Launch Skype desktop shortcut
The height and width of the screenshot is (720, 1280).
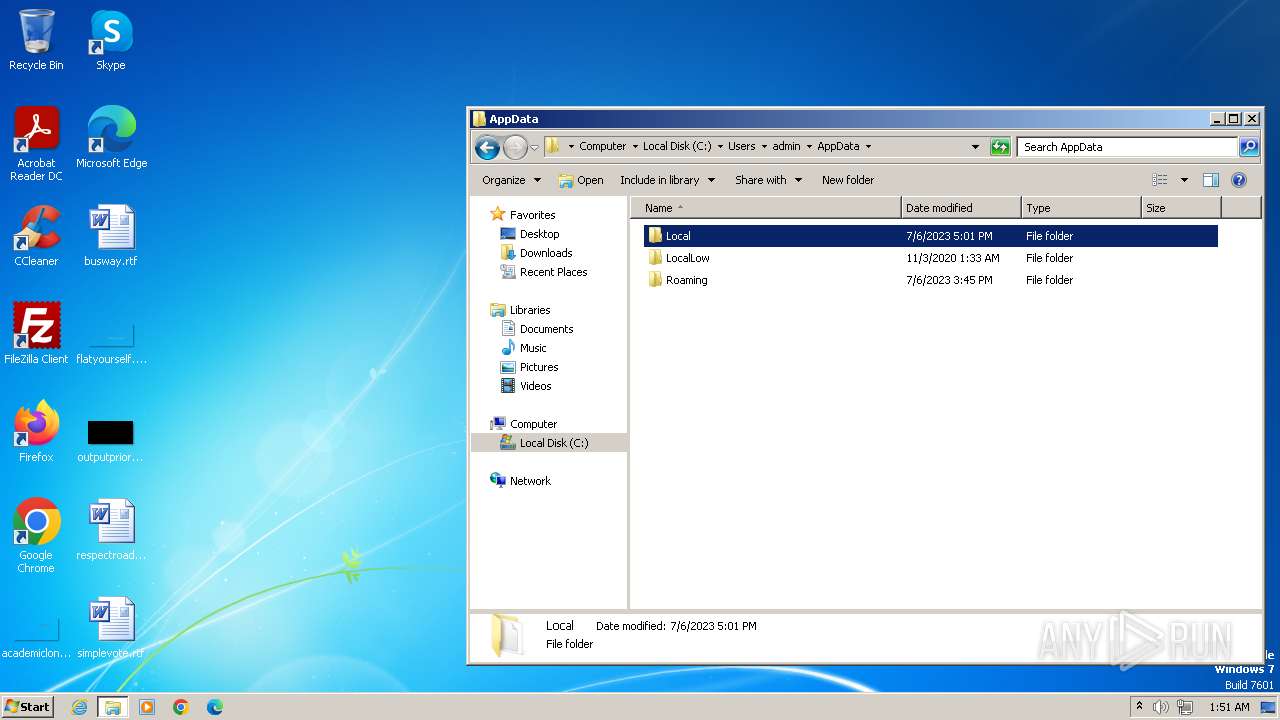pyautogui.click(x=111, y=40)
